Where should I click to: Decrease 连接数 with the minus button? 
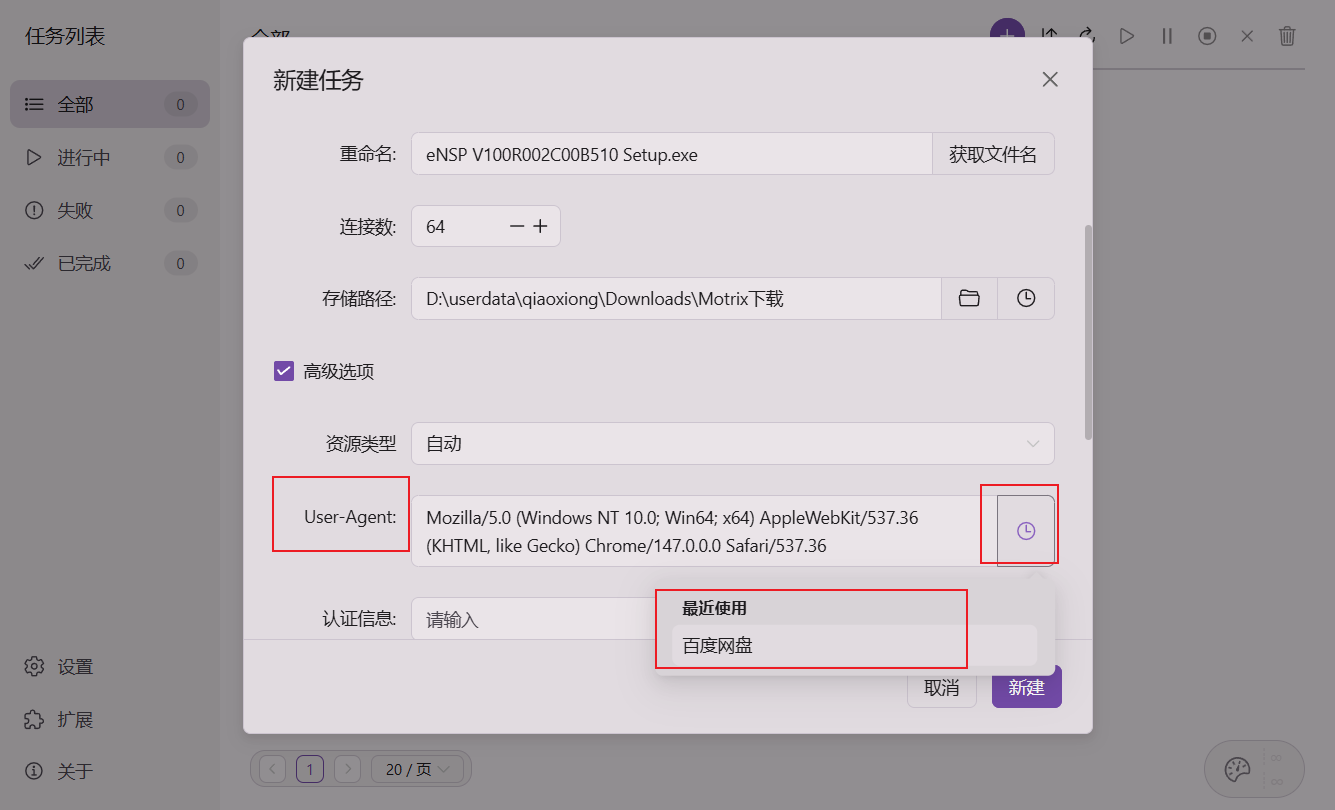517,226
